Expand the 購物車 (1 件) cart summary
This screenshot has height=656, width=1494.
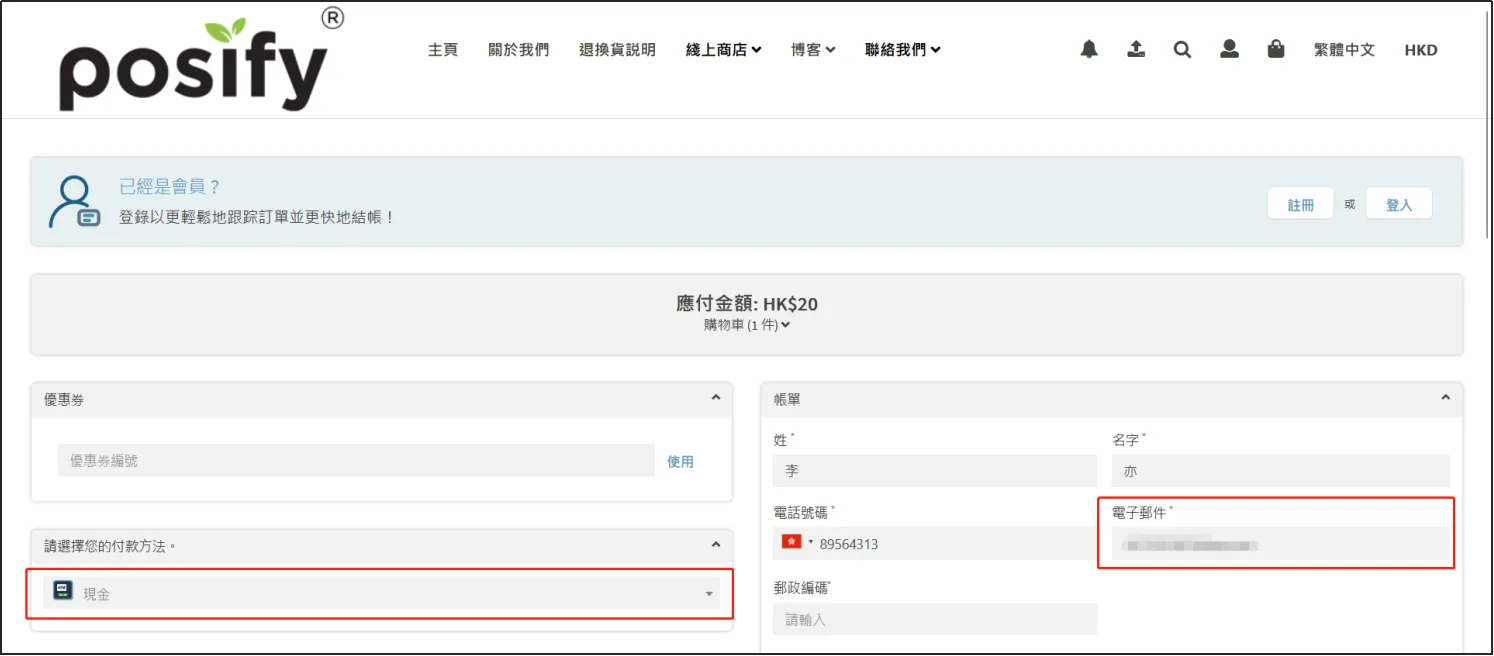(x=746, y=324)
